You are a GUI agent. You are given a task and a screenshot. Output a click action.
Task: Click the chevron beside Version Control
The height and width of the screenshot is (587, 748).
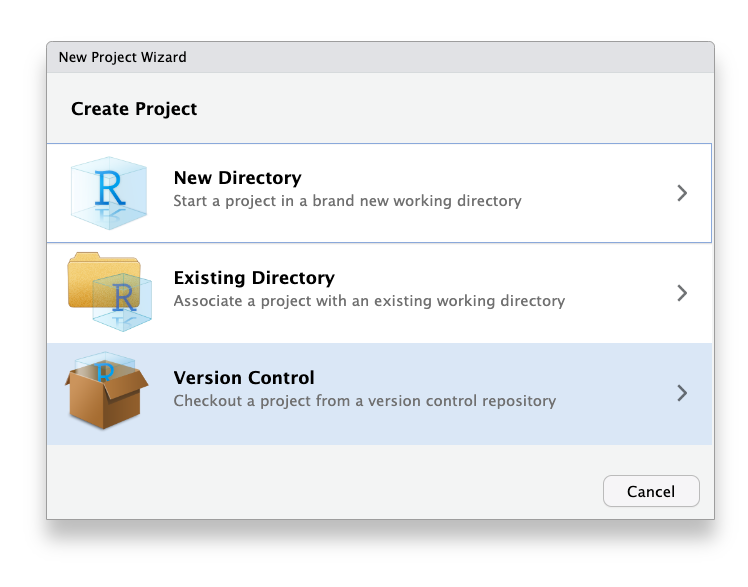point(682,393)
